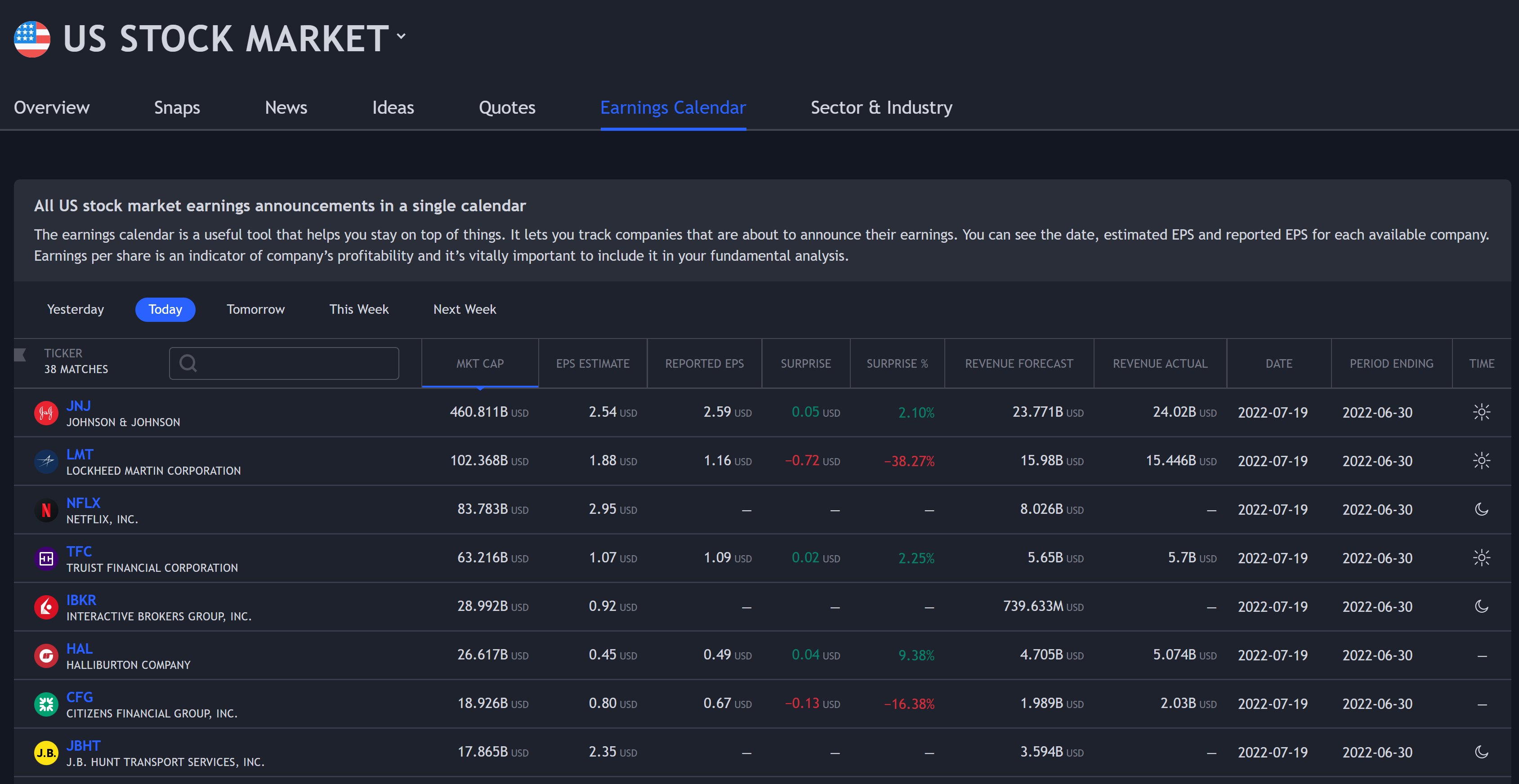Click reported EPS 0.67 USD
Screen dimensions: 1519x784
[x=728, y=703]
